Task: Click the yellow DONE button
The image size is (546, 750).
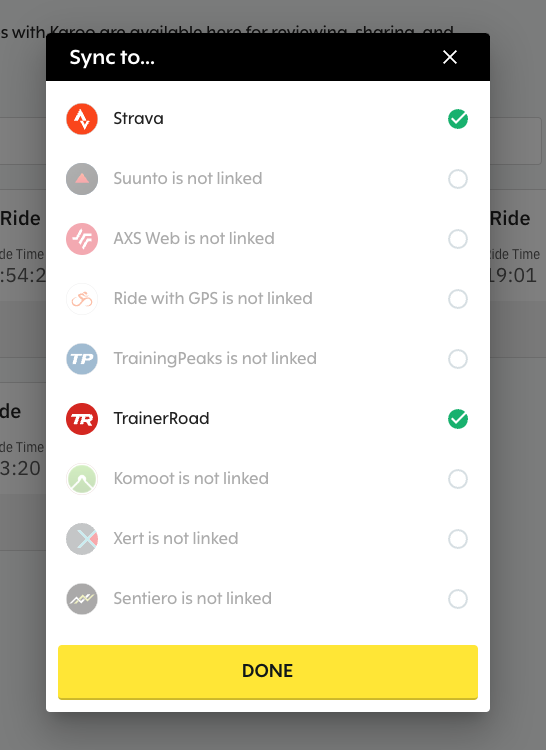Action: coord(268,672)
